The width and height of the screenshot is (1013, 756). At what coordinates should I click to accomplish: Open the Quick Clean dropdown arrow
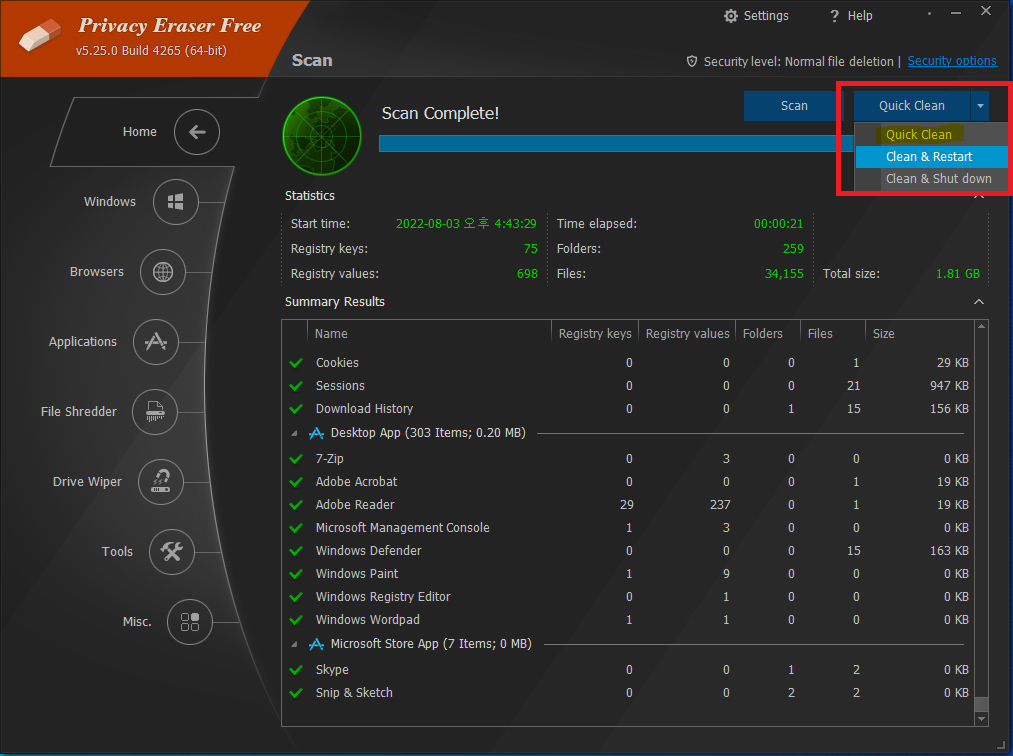[980, 106]
